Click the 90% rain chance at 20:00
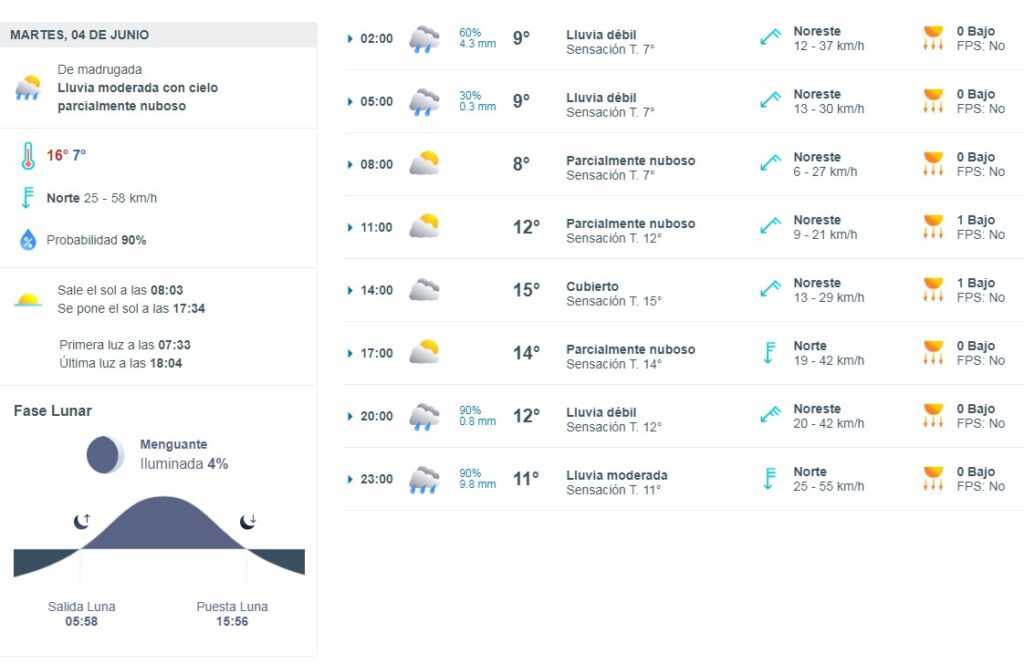1024x664 pixels. (x=470, y=410)
